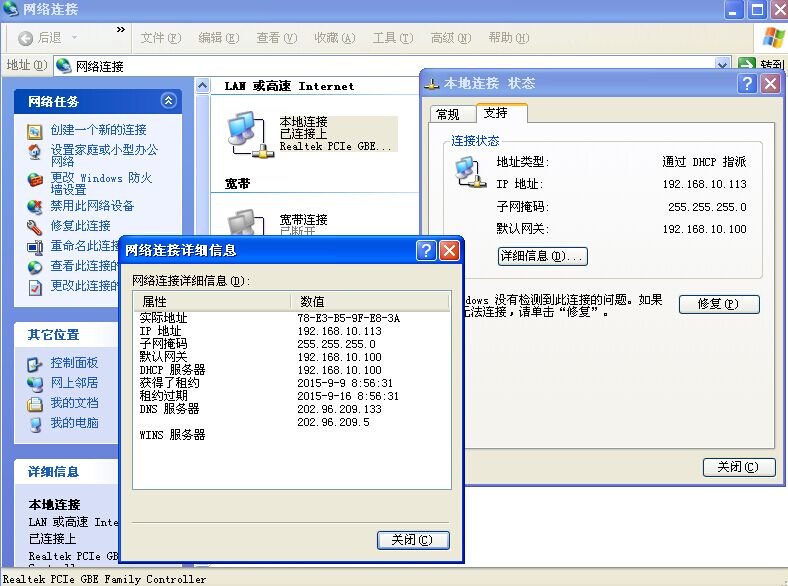Click the 后退 back arrow icon

[25, 38]
